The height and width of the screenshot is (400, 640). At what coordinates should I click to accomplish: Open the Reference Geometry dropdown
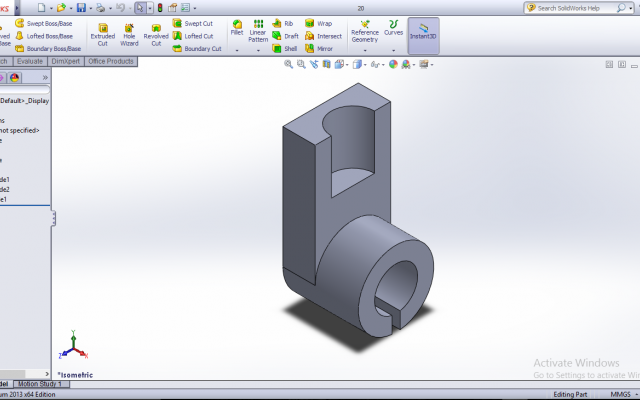tap(365, 50)
